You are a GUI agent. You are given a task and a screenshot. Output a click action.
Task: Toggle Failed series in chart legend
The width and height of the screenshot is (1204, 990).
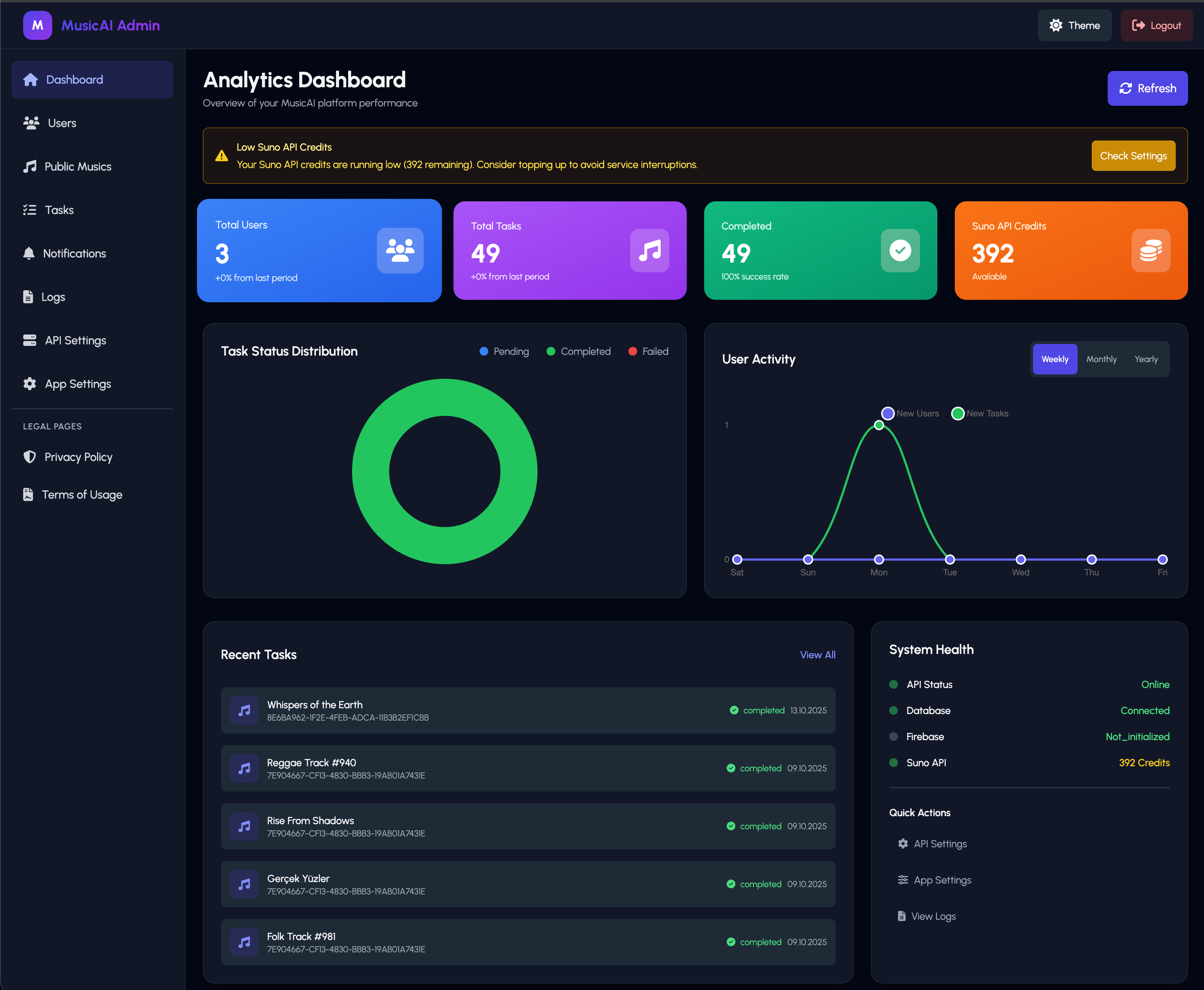pos(648,351)
